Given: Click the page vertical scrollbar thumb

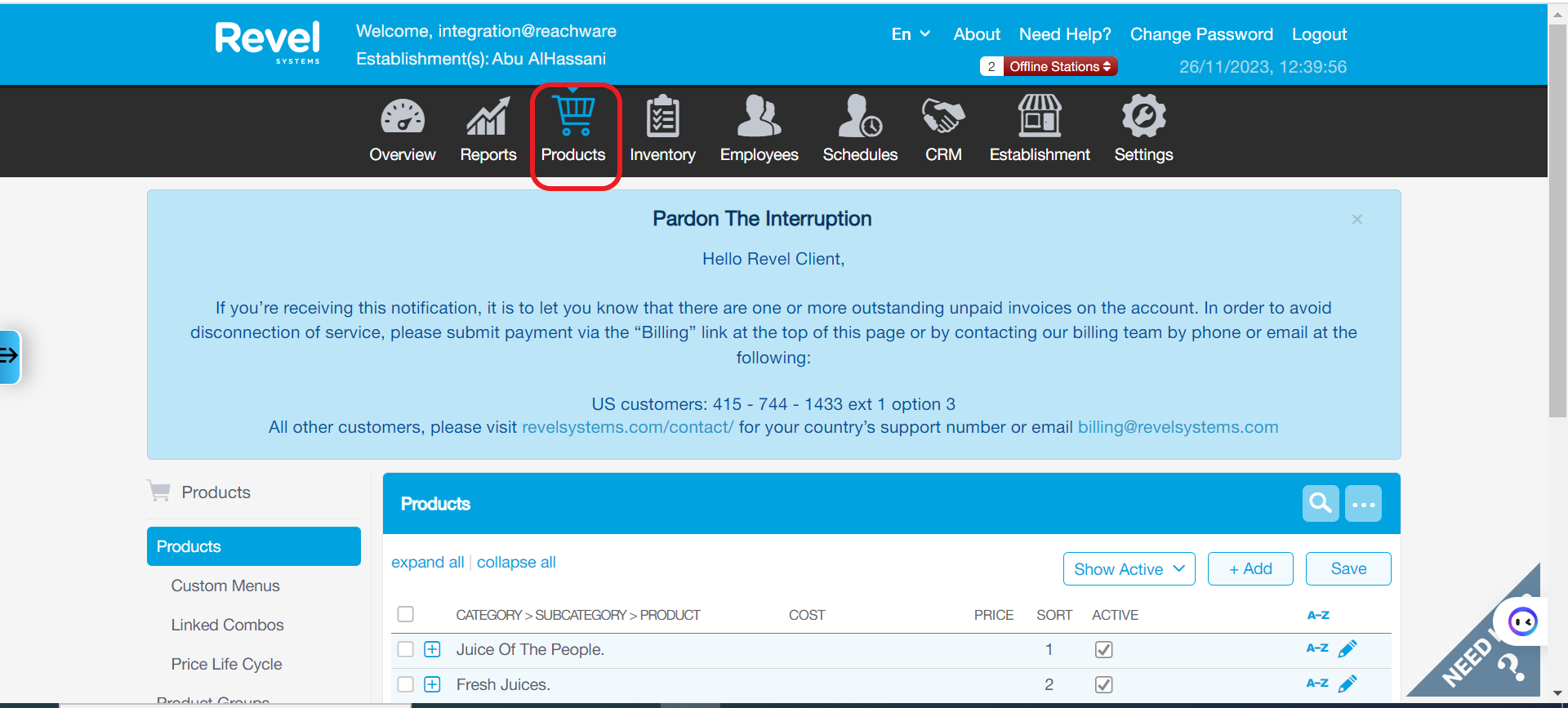Looking at the screenshot, I should click(1557, 220).
